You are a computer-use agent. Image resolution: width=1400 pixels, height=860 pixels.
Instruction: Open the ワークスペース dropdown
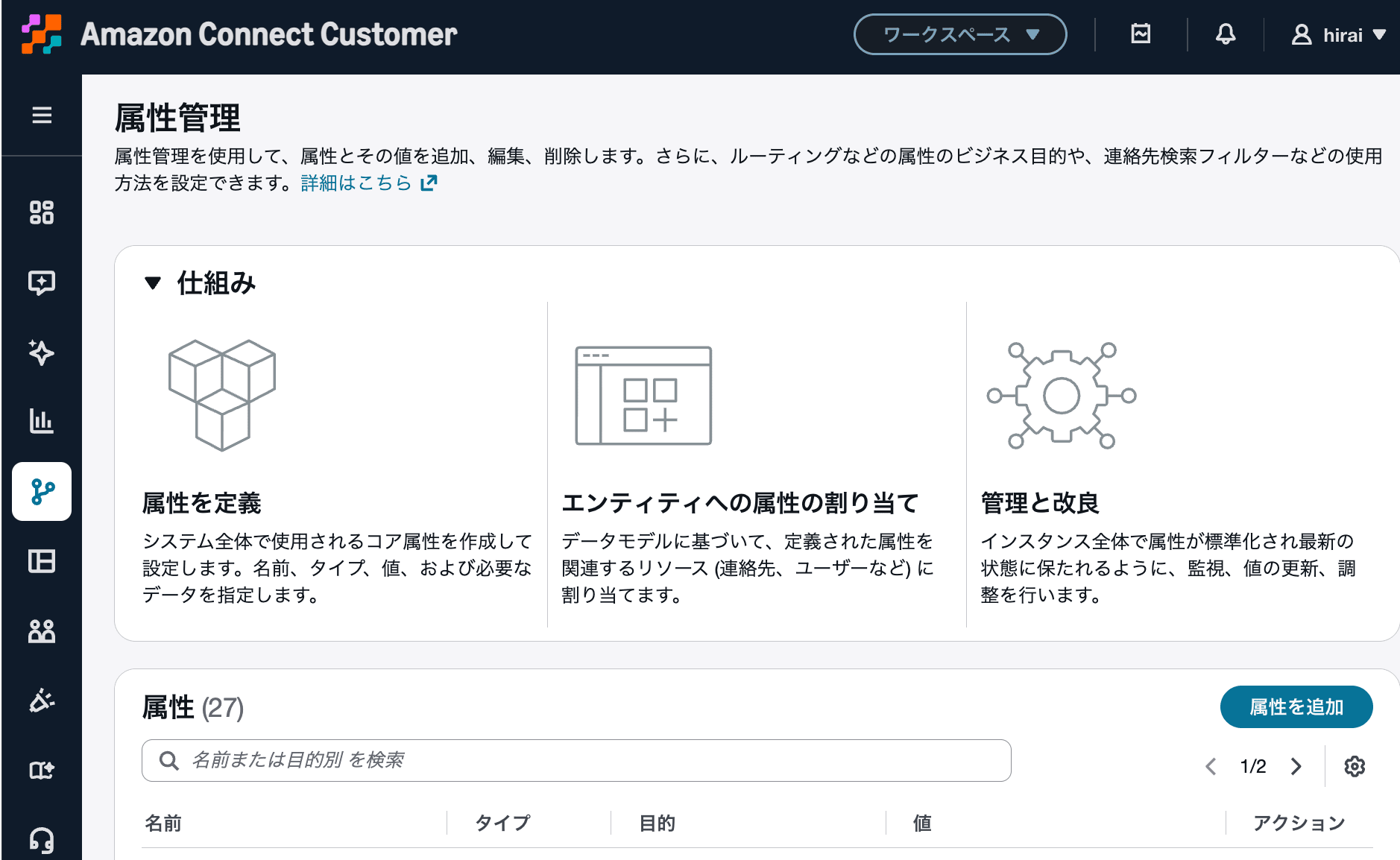coord(960,34)
